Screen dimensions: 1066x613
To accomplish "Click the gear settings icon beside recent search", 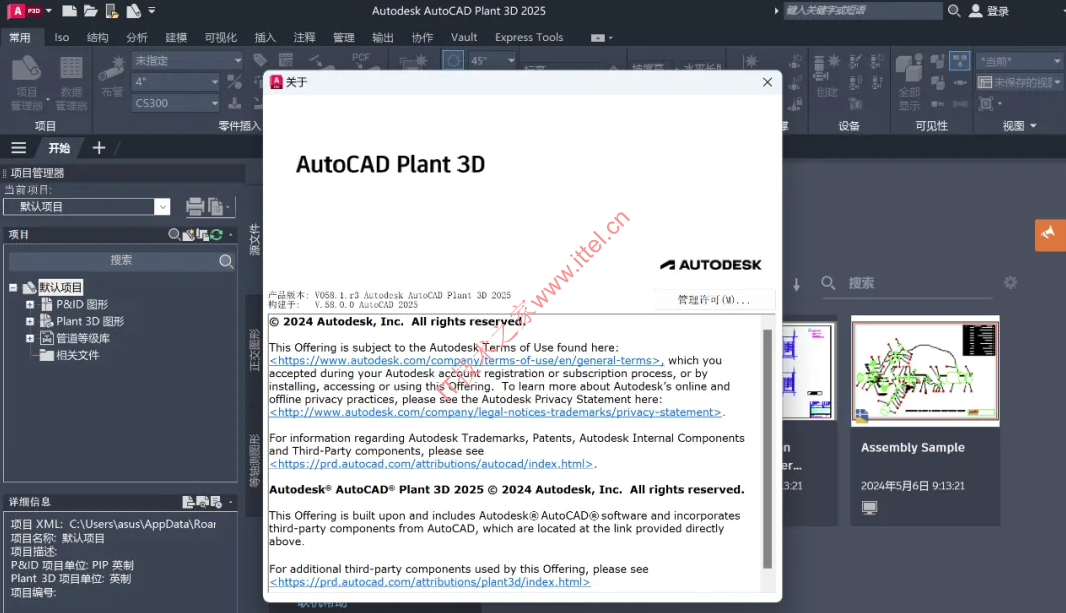I will pos(1011,282).
